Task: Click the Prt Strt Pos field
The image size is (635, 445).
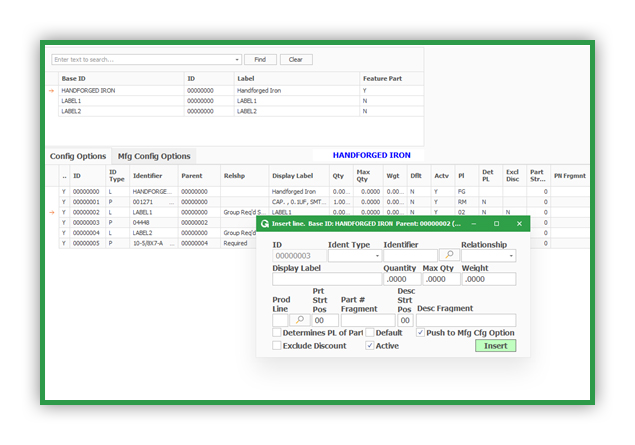Action: tap(325, 320)
